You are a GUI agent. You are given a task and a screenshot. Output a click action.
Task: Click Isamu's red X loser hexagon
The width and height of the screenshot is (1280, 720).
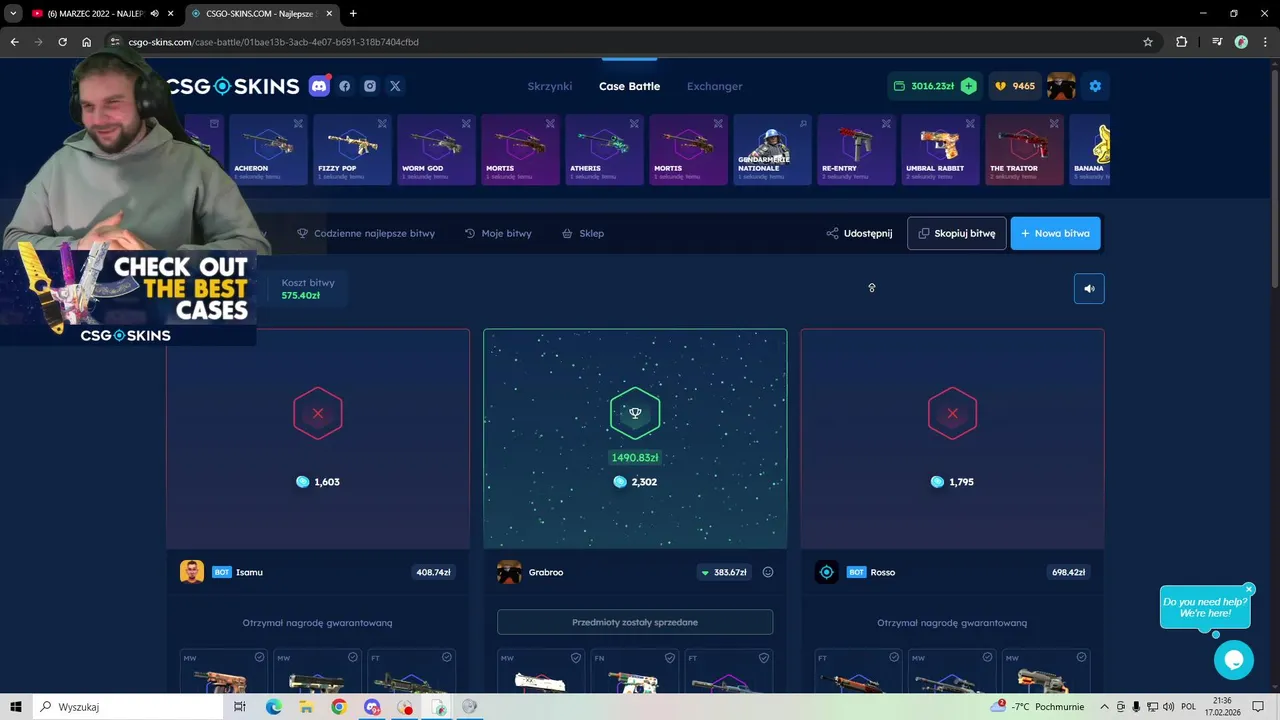tap(318, 413)
